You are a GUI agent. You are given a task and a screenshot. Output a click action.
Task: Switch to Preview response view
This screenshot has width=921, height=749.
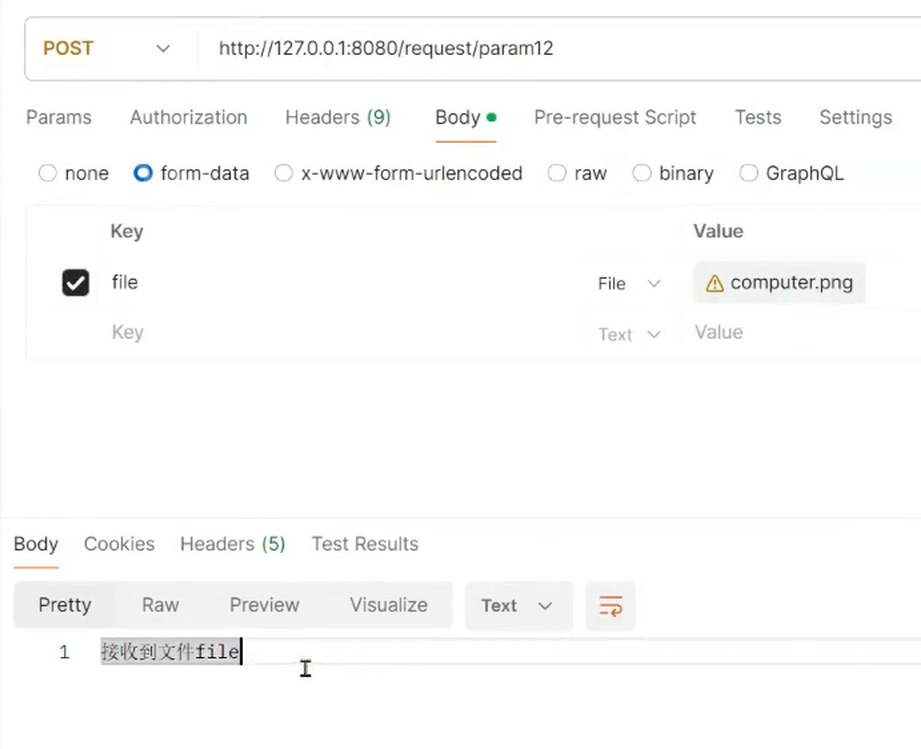[264, 605]
